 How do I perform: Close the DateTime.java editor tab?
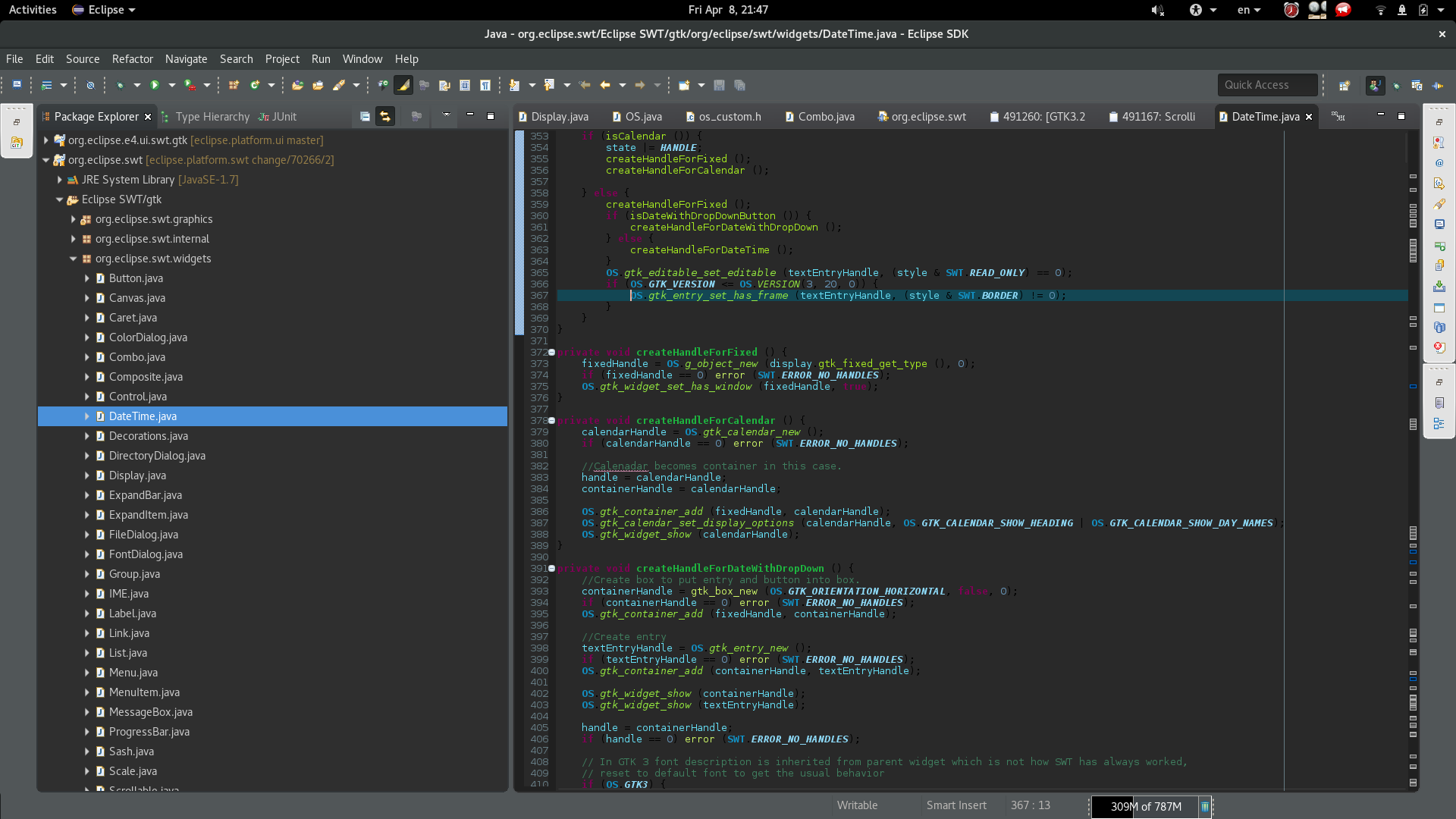tap(1309, 116)
